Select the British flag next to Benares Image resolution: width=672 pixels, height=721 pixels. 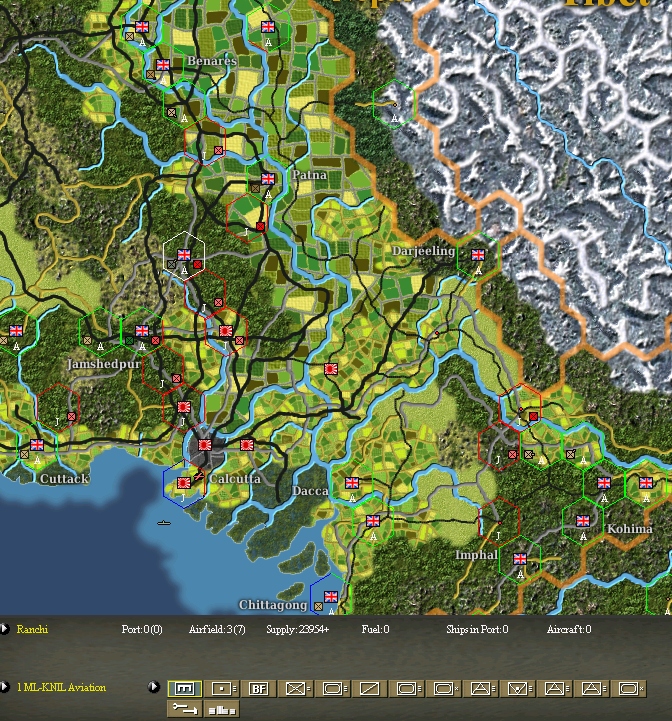coord(163,64)
